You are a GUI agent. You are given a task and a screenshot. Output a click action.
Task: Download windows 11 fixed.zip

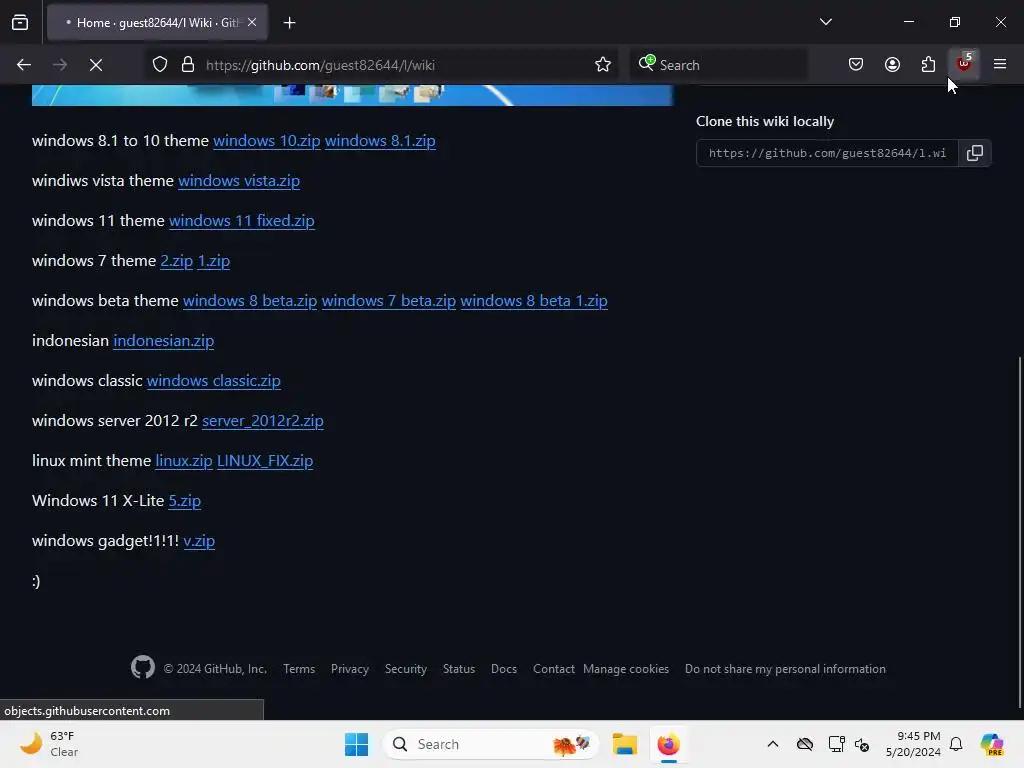(242, 221)
